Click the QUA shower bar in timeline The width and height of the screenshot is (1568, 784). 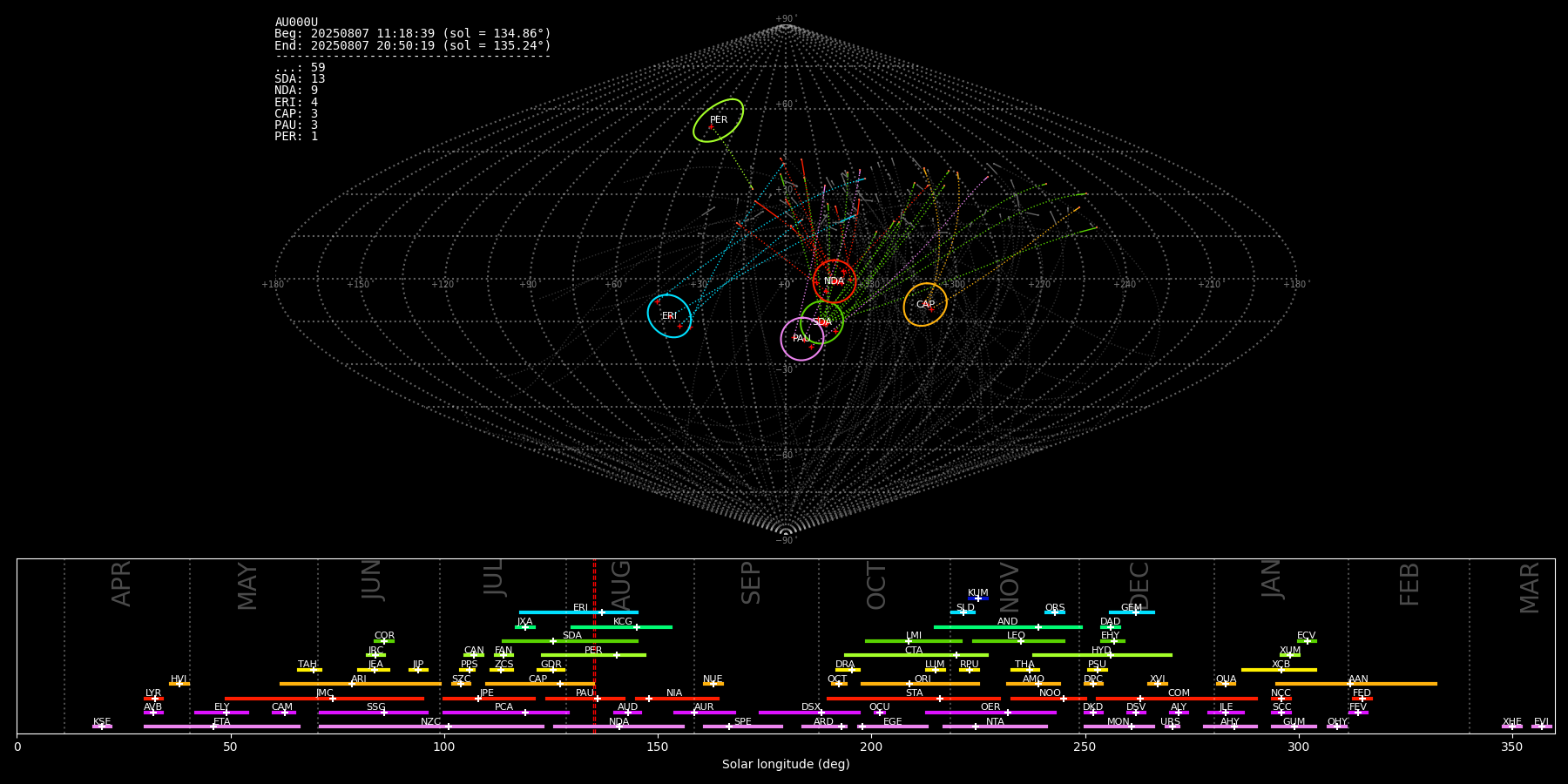point(1226,684)
